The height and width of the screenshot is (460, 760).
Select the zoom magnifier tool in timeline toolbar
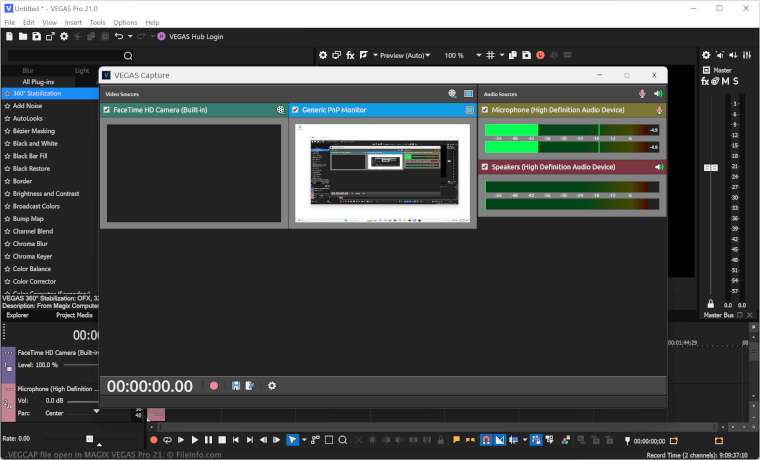pos(343,440)
